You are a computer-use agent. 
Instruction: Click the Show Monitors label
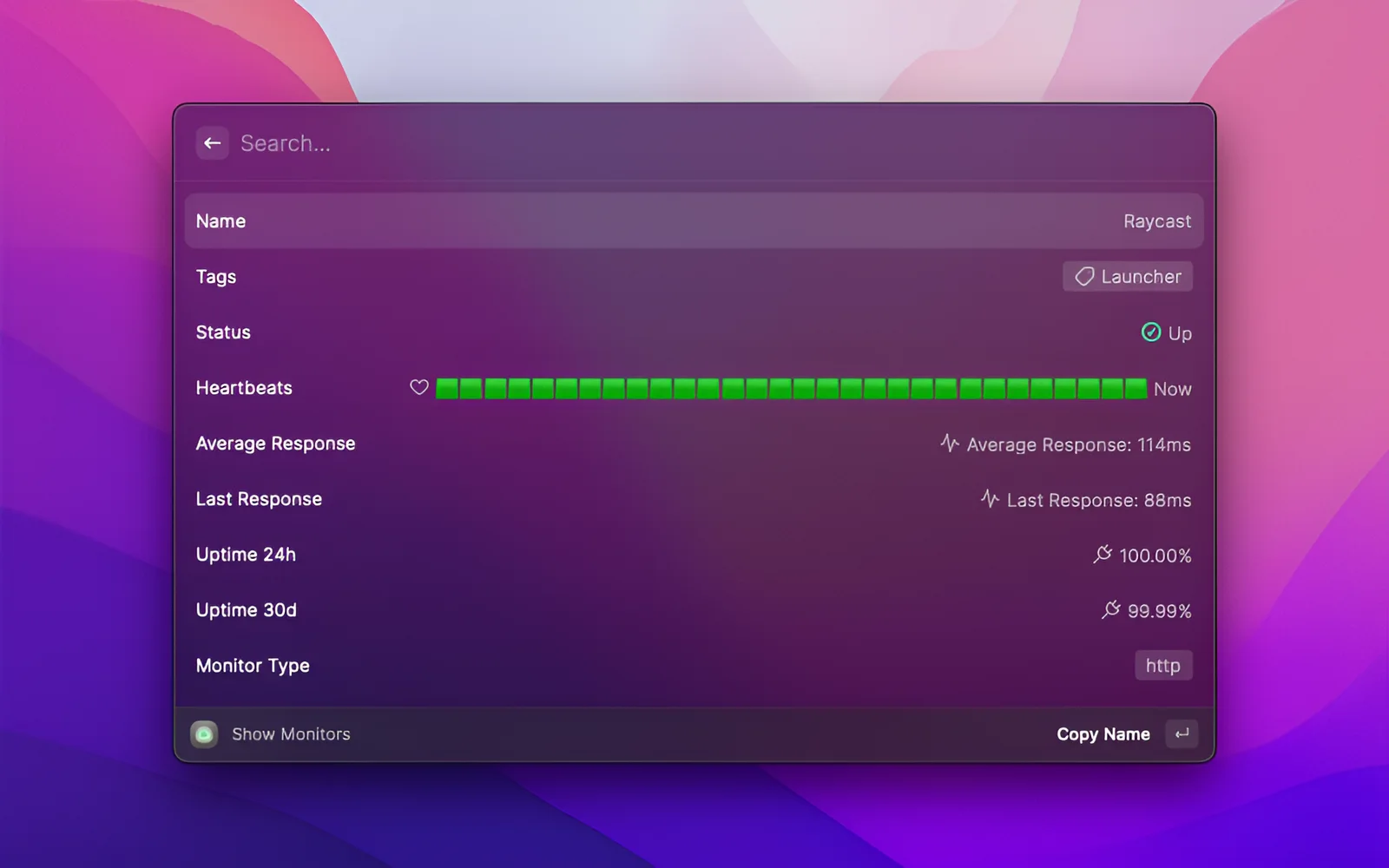(291, 734)
